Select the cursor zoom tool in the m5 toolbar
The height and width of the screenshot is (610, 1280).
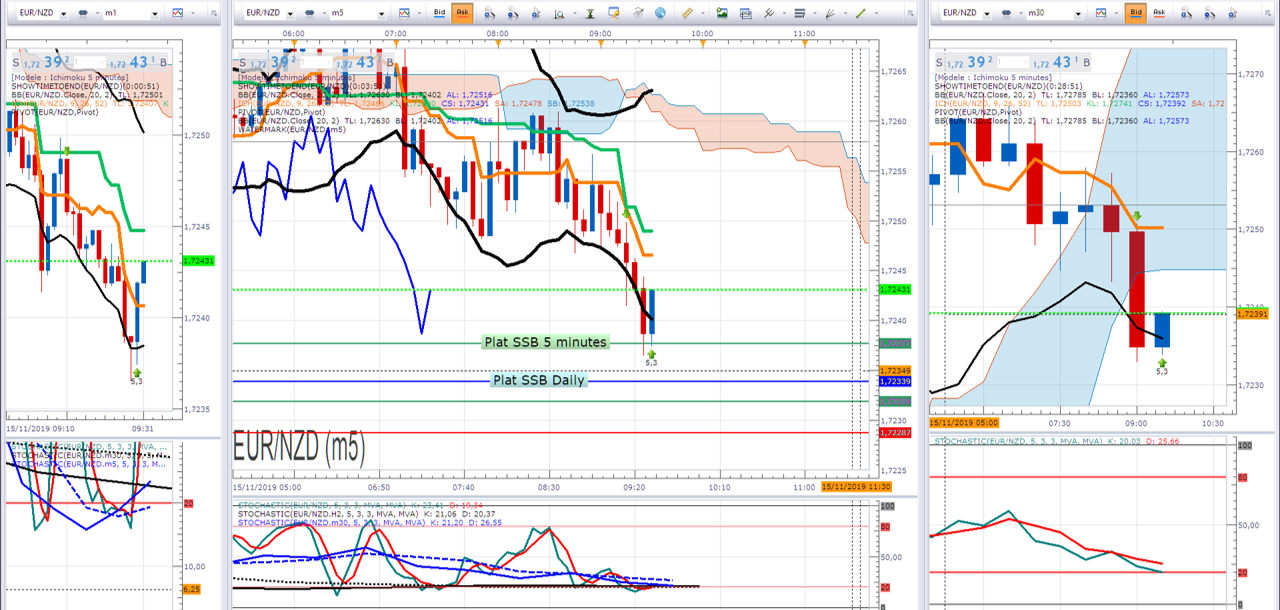click(x=536, y=13)
